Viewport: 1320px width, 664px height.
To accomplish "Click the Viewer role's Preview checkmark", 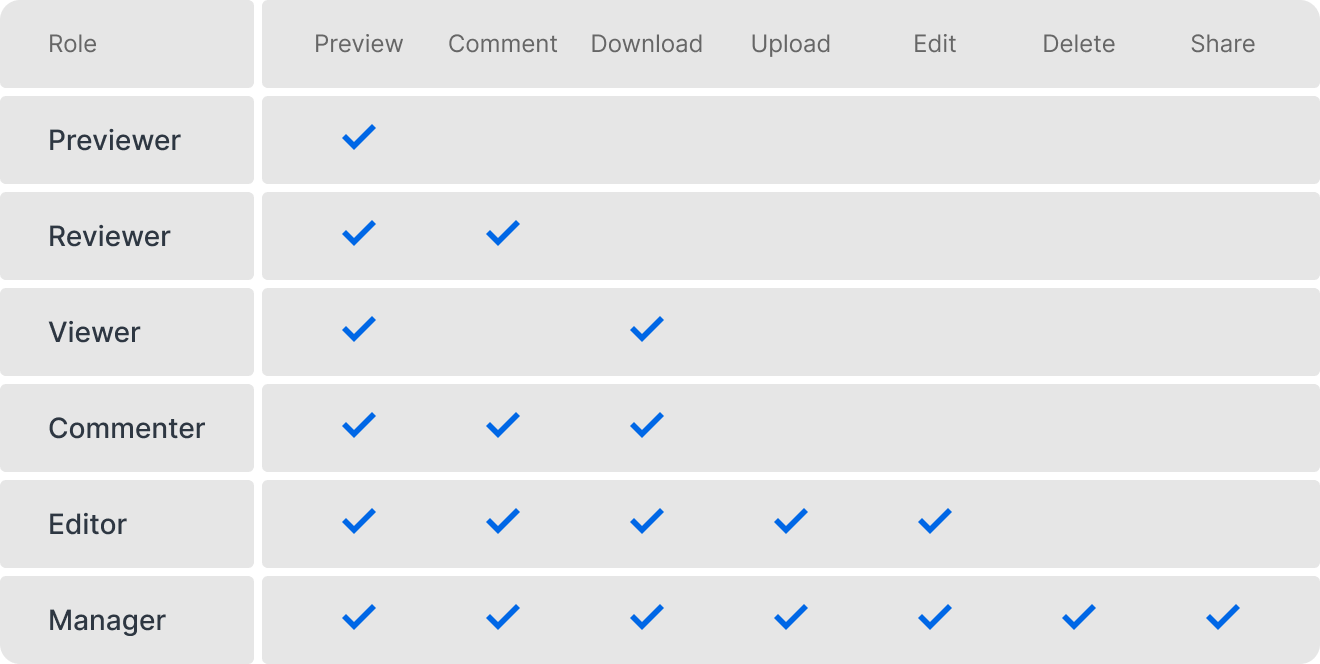I will 359,330.
